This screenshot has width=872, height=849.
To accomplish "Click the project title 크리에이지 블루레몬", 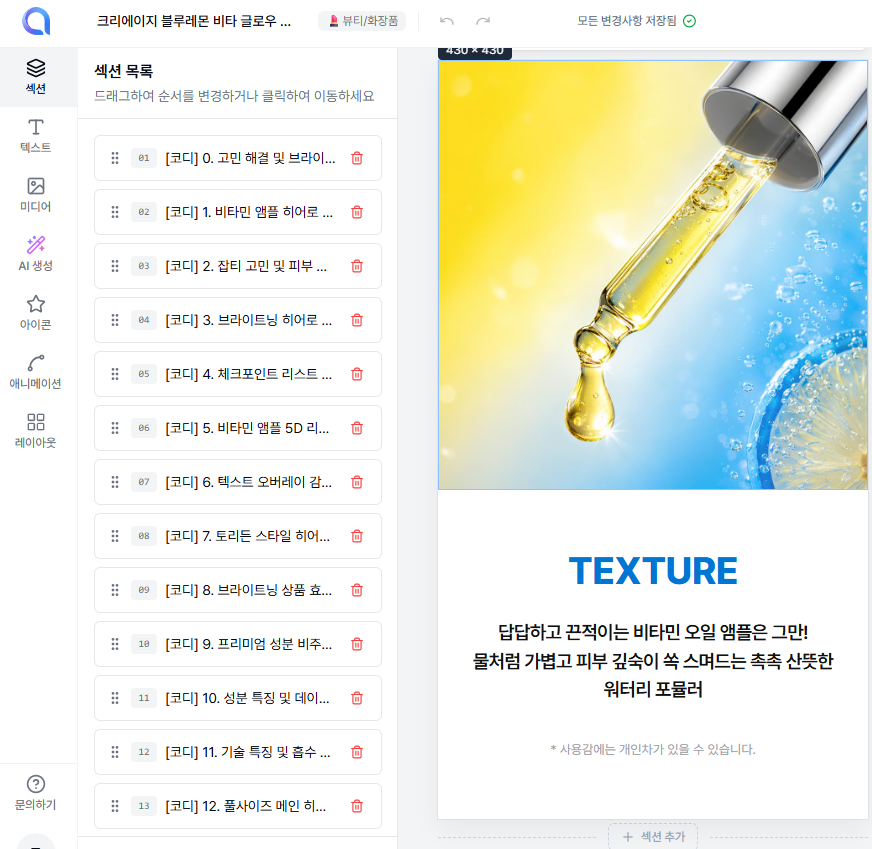I will click(x=194, y=21).
